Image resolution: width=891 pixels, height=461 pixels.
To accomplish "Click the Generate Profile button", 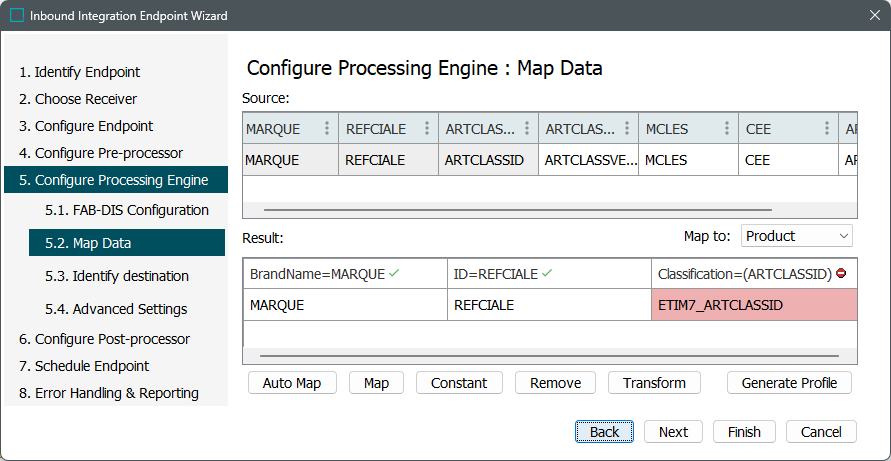I will point(790,383).
